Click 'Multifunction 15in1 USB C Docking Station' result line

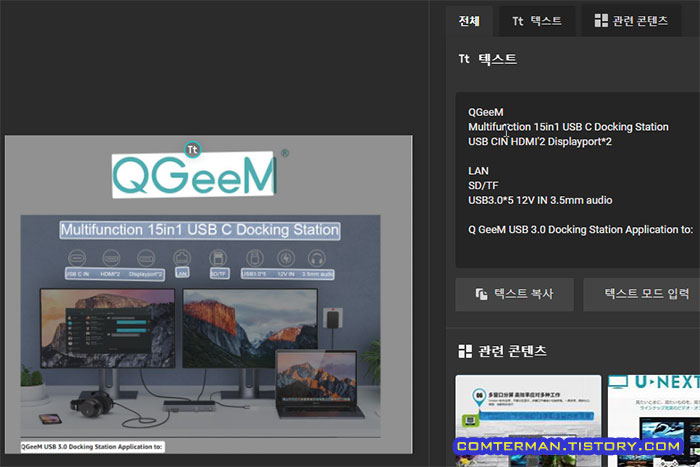tap(568, 127)
